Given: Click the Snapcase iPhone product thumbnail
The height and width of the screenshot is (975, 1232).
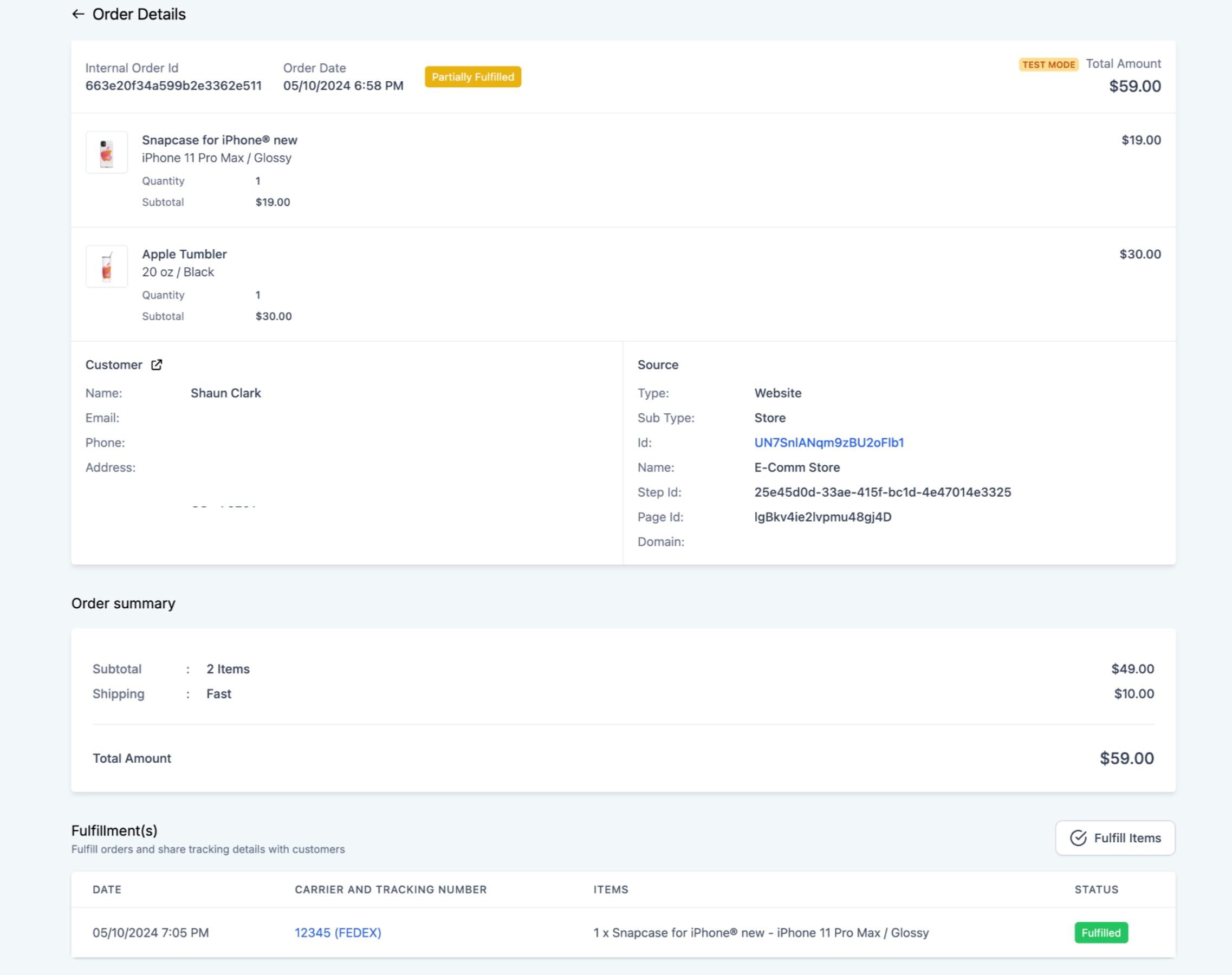Looking at the screenshot, I should (107, 152).
